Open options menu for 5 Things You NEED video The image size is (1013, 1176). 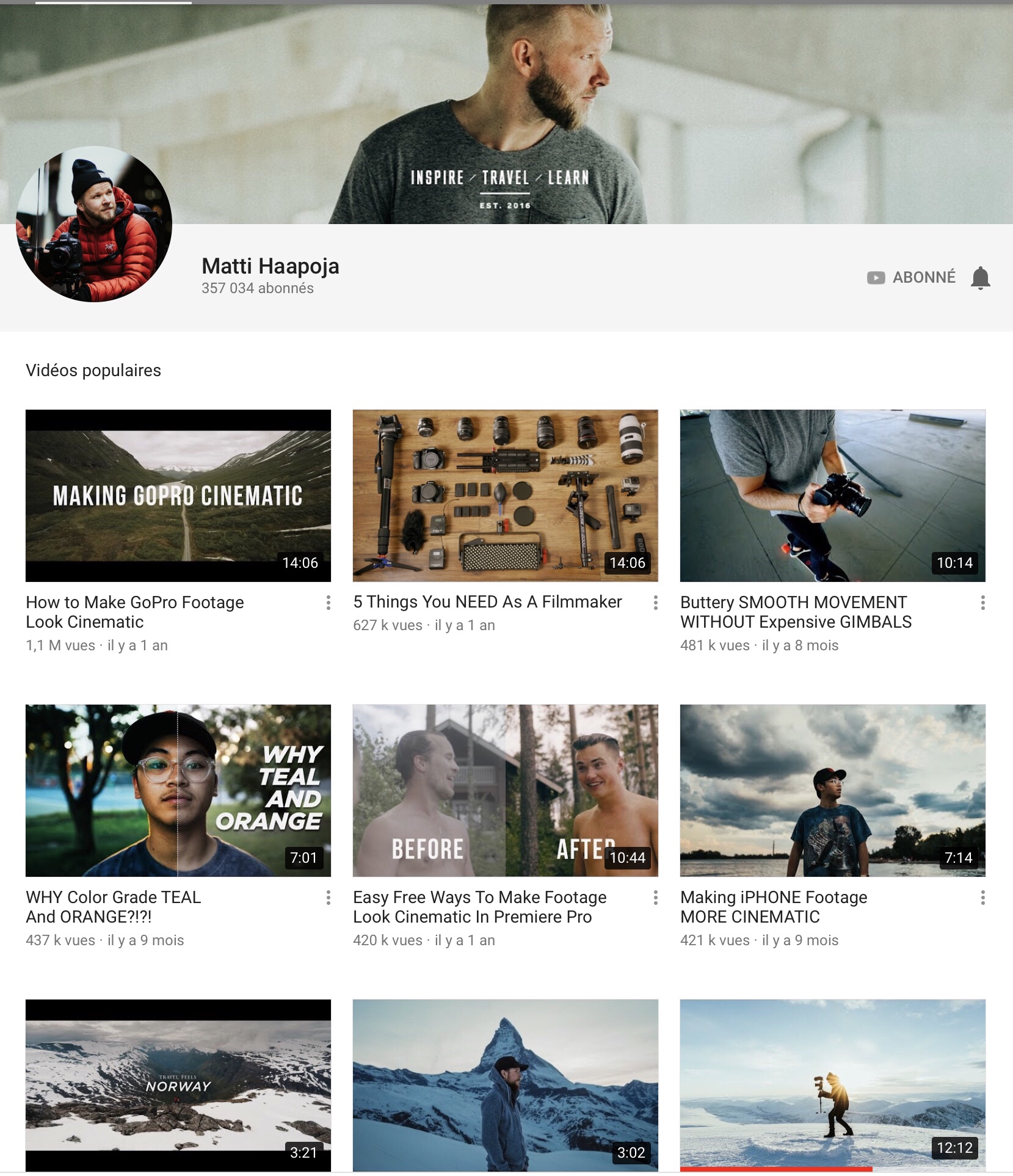(x=656, y=603)
